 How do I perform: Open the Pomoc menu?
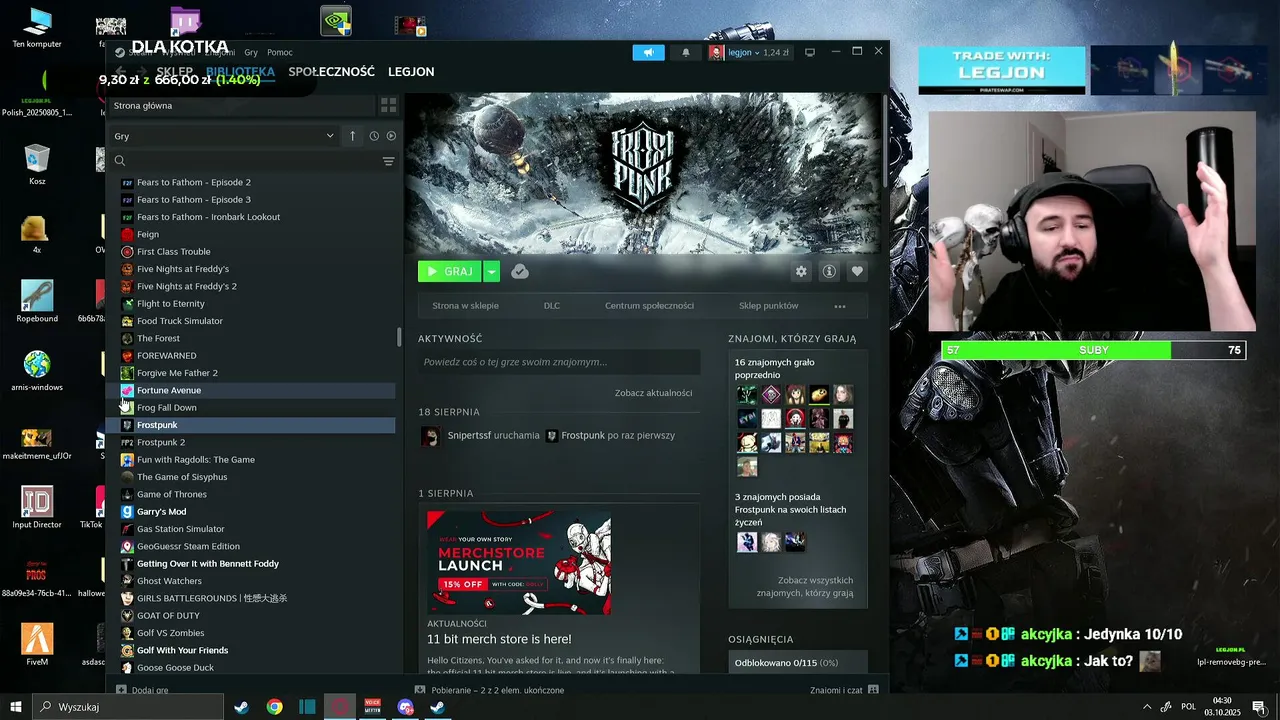(x=280, y=52)
